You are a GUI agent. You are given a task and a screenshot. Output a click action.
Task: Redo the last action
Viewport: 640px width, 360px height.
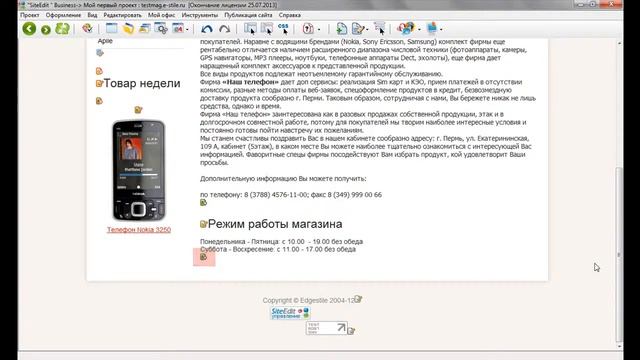tap(224, 29)
